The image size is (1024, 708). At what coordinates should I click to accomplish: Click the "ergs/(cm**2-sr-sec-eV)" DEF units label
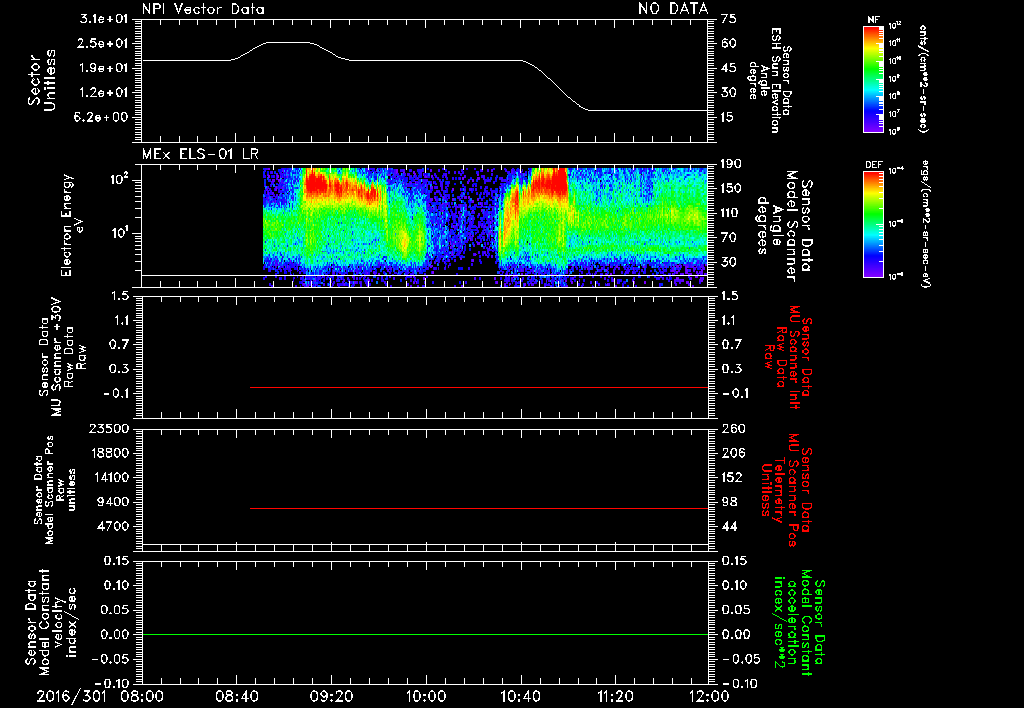coord(925,225)
